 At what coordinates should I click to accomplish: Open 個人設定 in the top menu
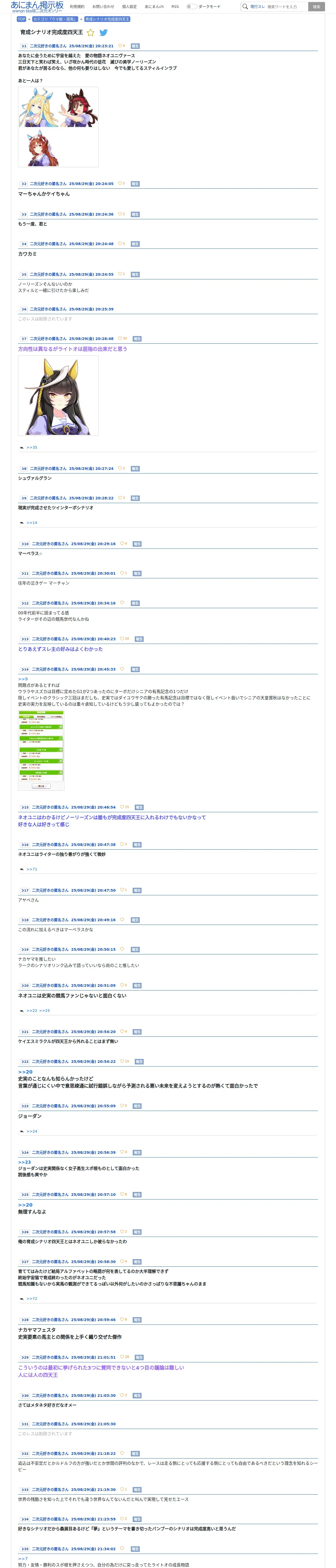pos(129,7)
